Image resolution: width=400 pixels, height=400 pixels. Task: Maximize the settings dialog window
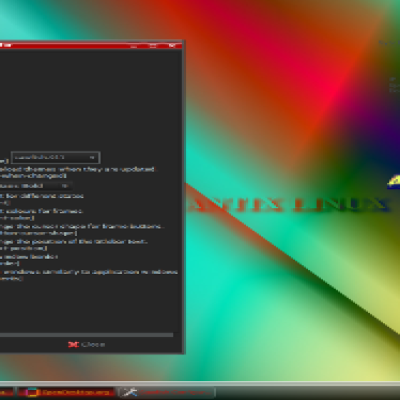click(153, 46)
